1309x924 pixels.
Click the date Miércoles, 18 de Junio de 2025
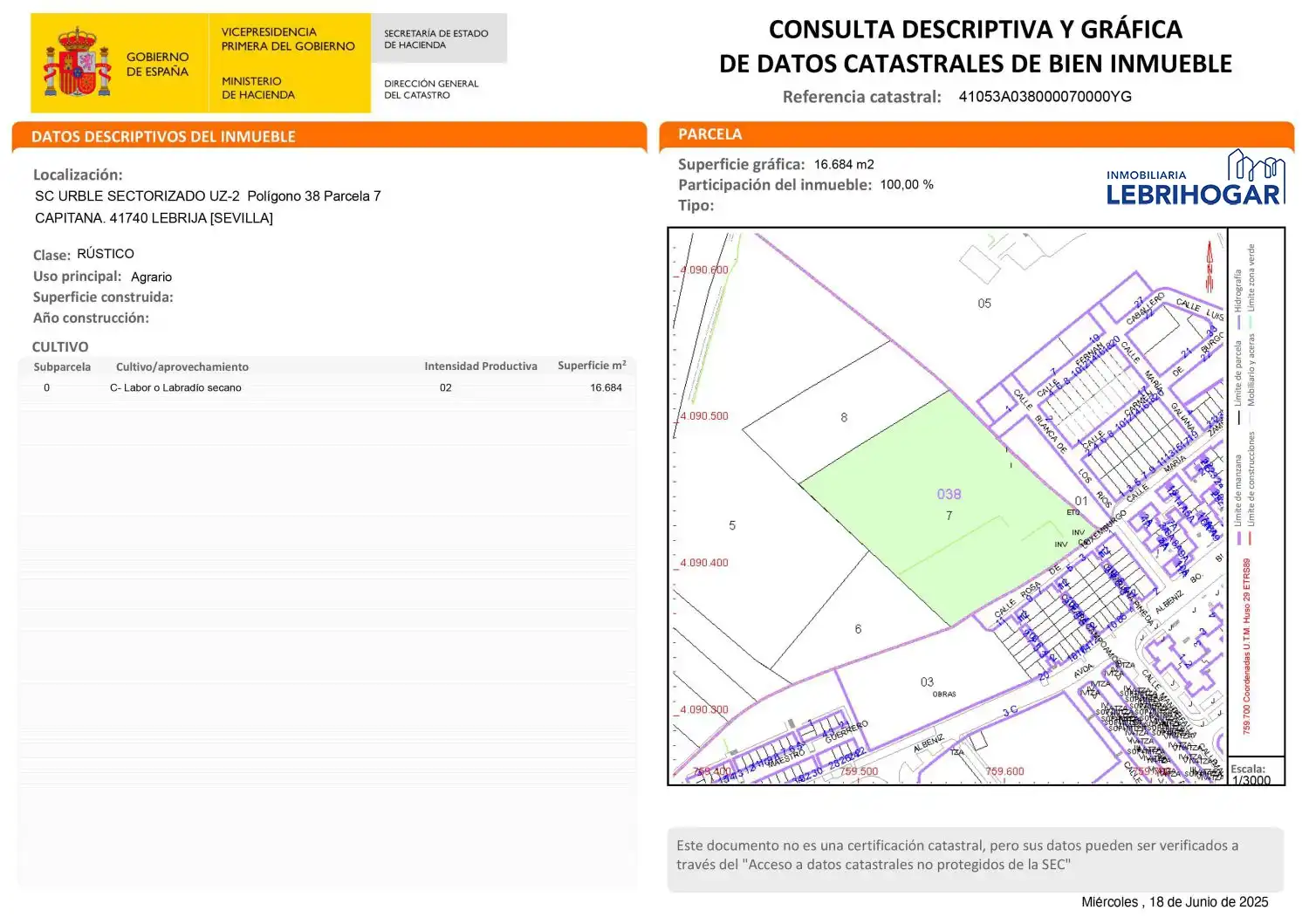1175,902
